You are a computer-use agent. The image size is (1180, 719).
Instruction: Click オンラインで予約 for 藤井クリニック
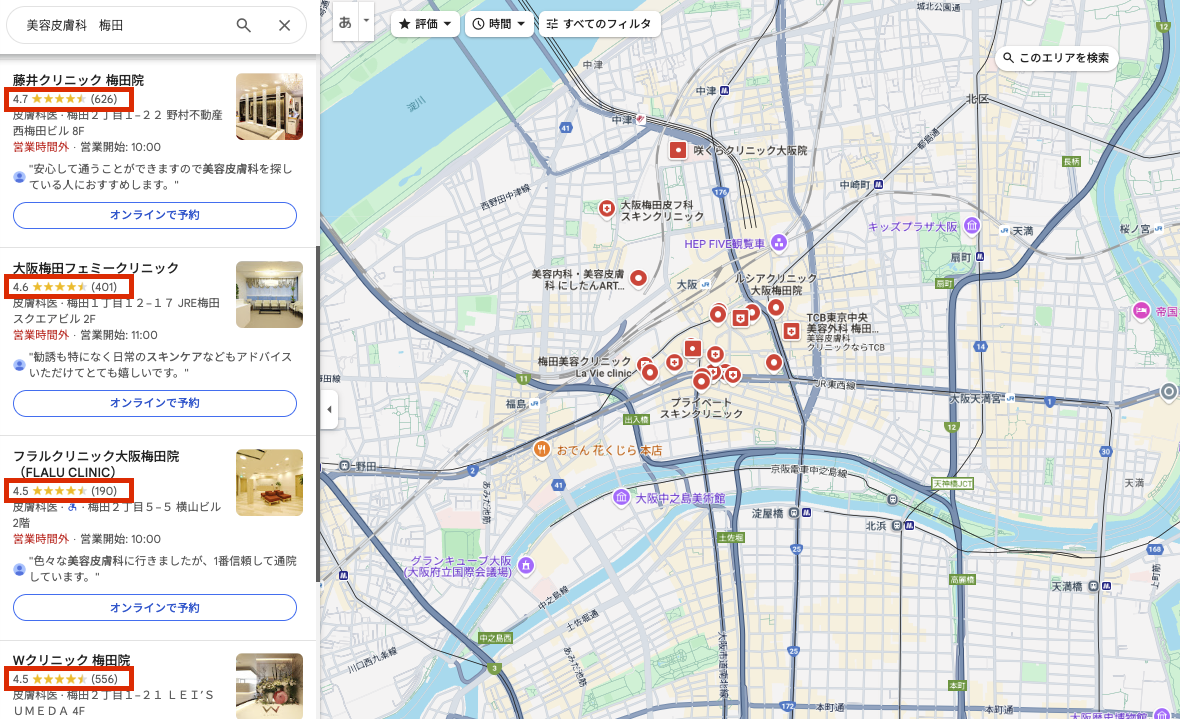click(x=155, y=215)
